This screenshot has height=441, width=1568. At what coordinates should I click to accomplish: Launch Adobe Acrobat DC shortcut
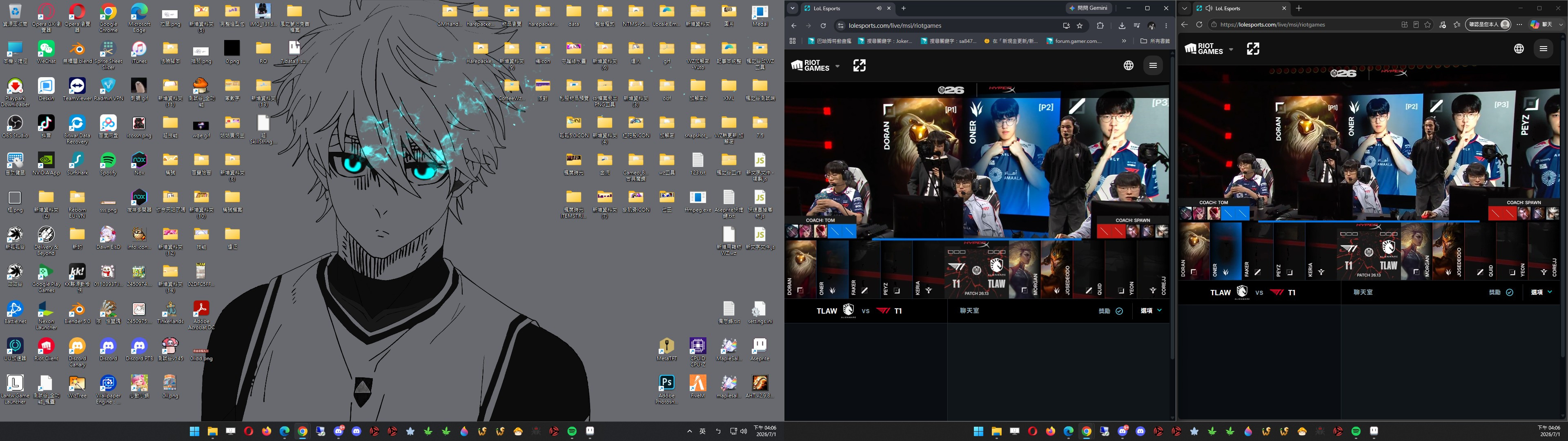[x=201, y=315]
